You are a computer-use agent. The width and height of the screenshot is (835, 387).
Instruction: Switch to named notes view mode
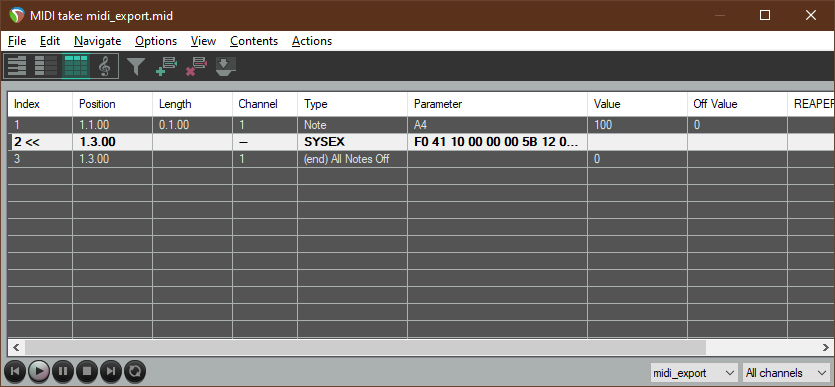tap(46, 66)
